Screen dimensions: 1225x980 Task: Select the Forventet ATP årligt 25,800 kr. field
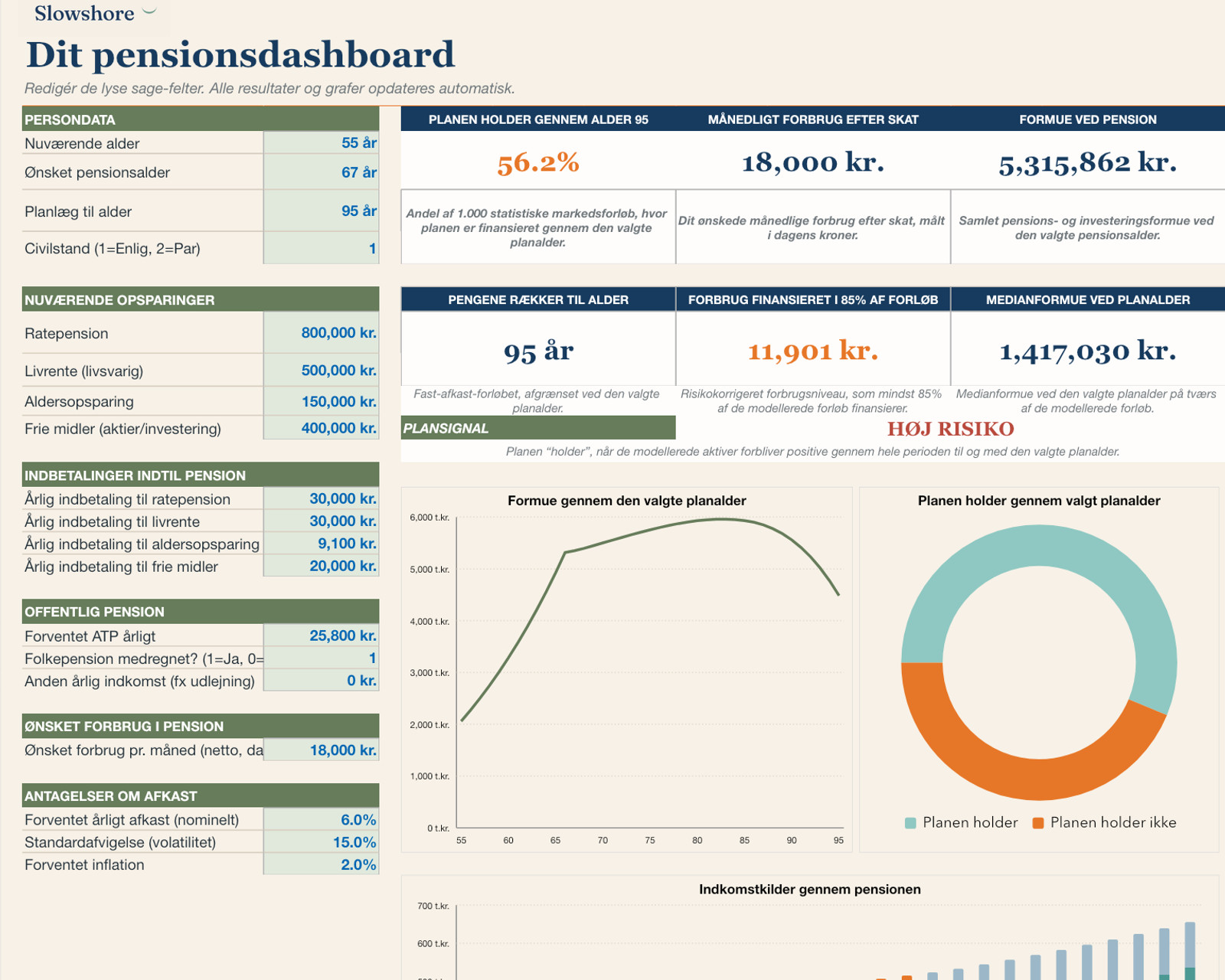coord(322,635)
